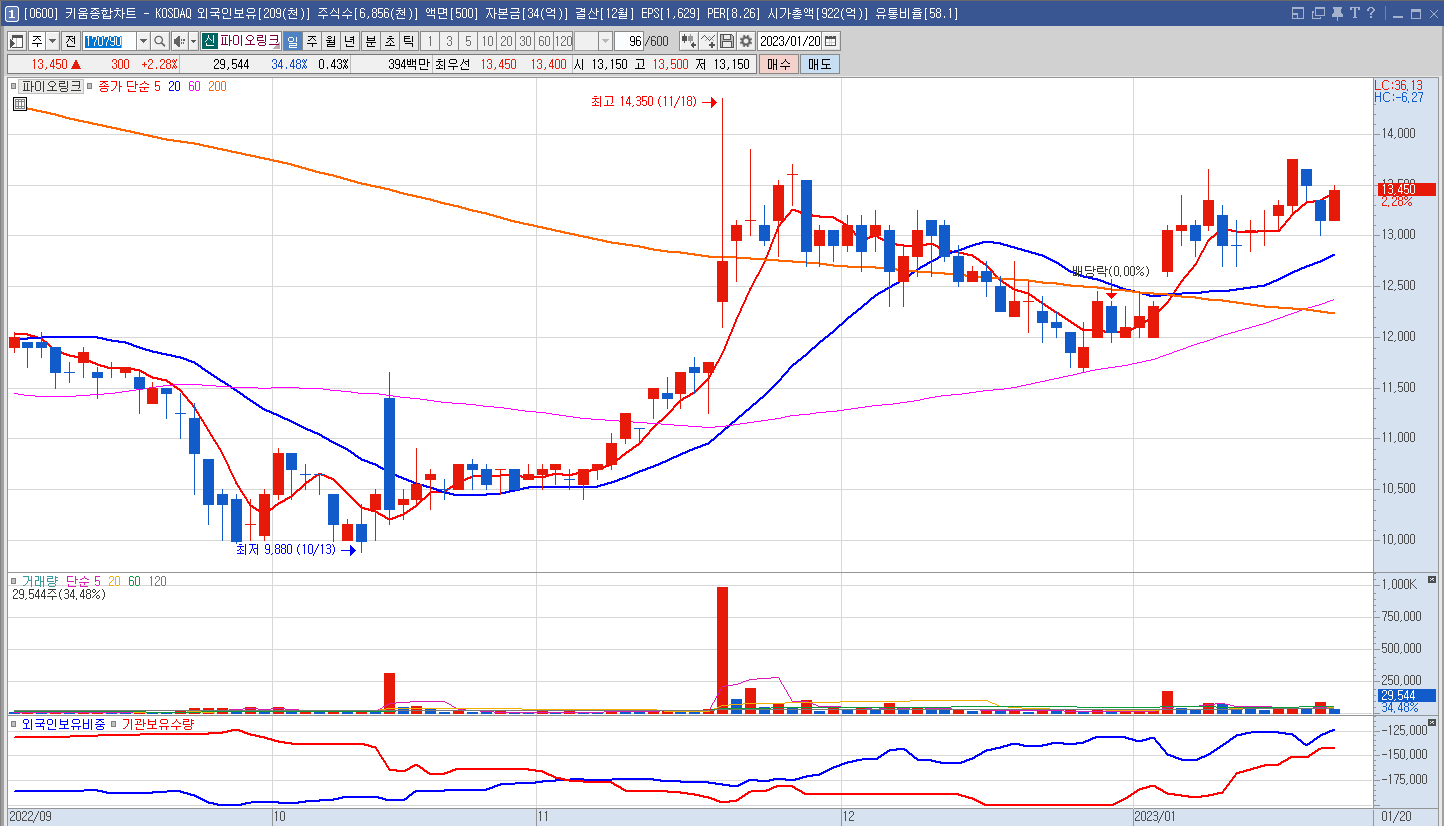
Task: Click the 최저 9,680 (10/13) annotation
Action: (287, 549)
